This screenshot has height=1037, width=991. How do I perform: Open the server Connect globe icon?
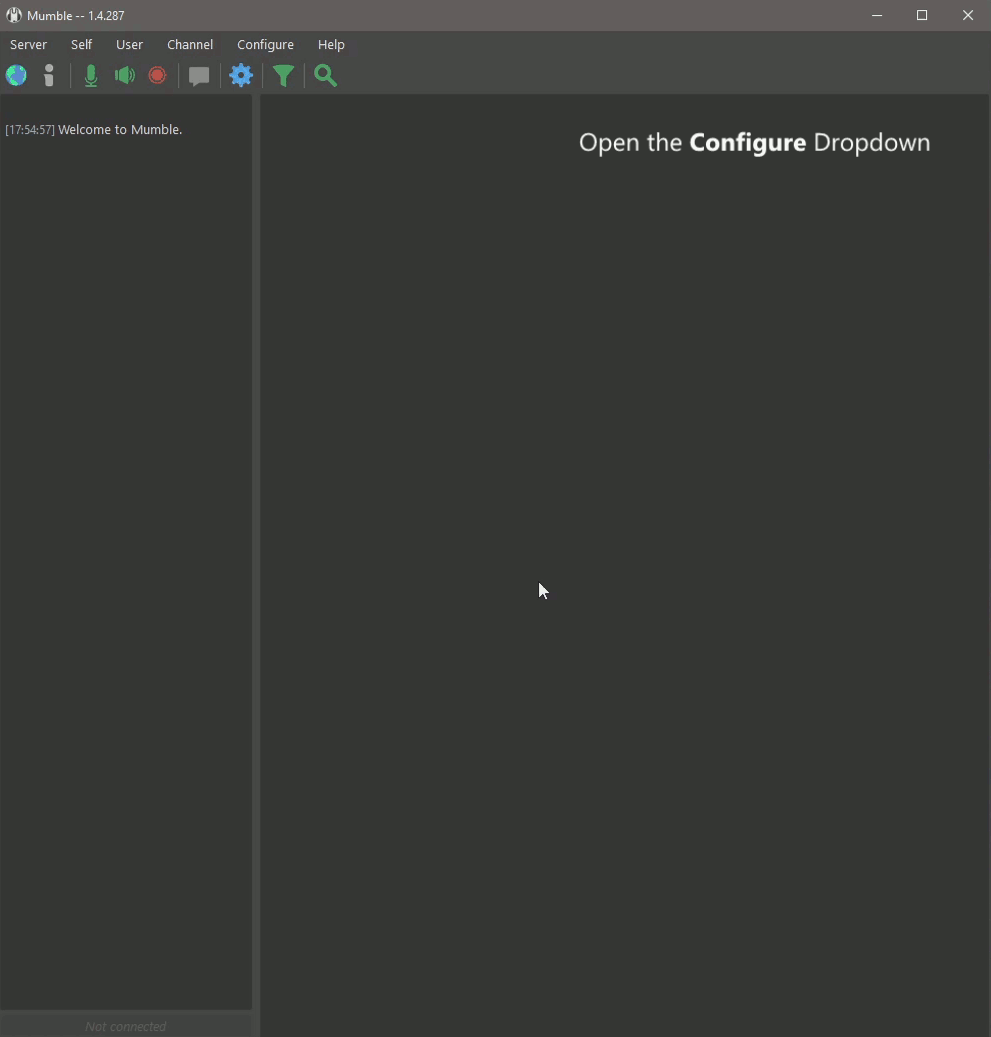(x=17, y=75)
